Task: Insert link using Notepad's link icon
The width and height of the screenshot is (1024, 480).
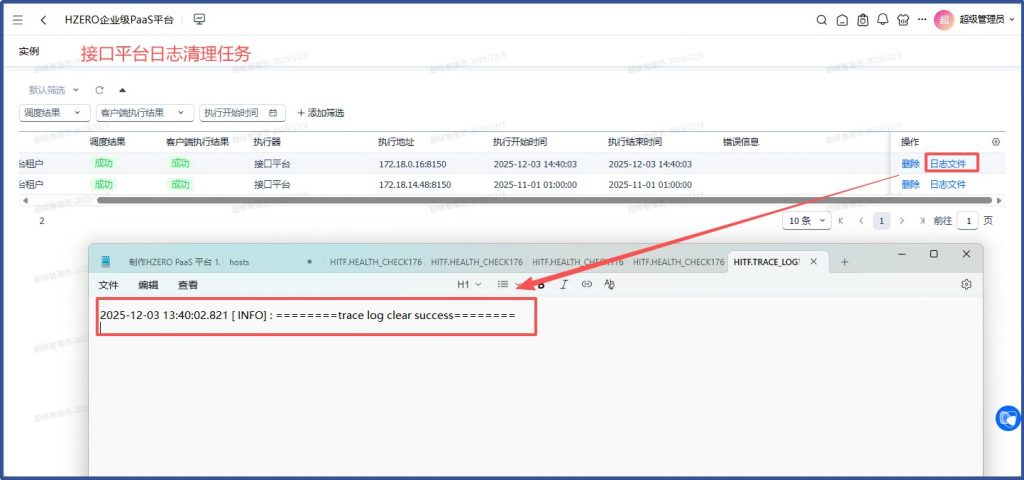Action: point(587,284)
